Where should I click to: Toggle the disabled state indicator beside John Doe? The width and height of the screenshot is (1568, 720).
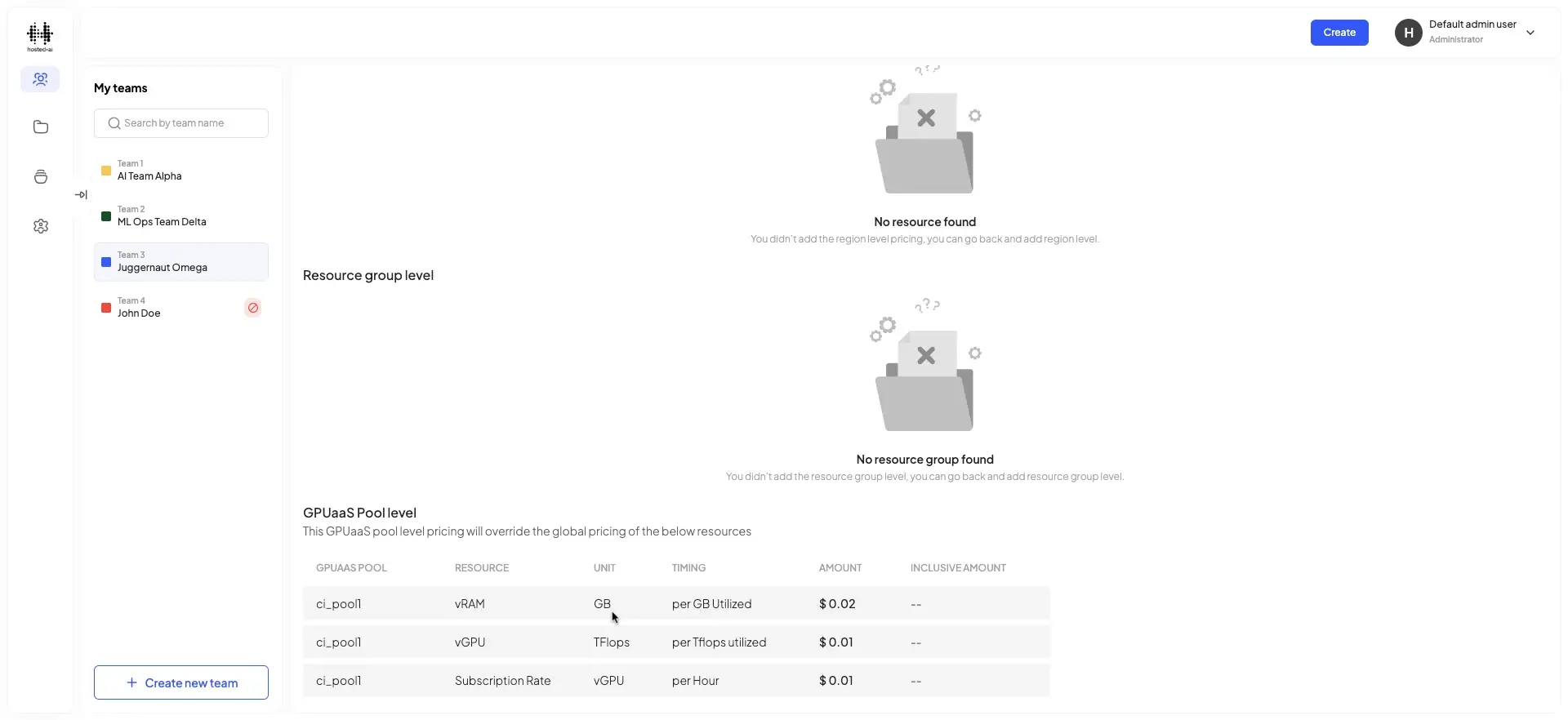tap(253, 308)
